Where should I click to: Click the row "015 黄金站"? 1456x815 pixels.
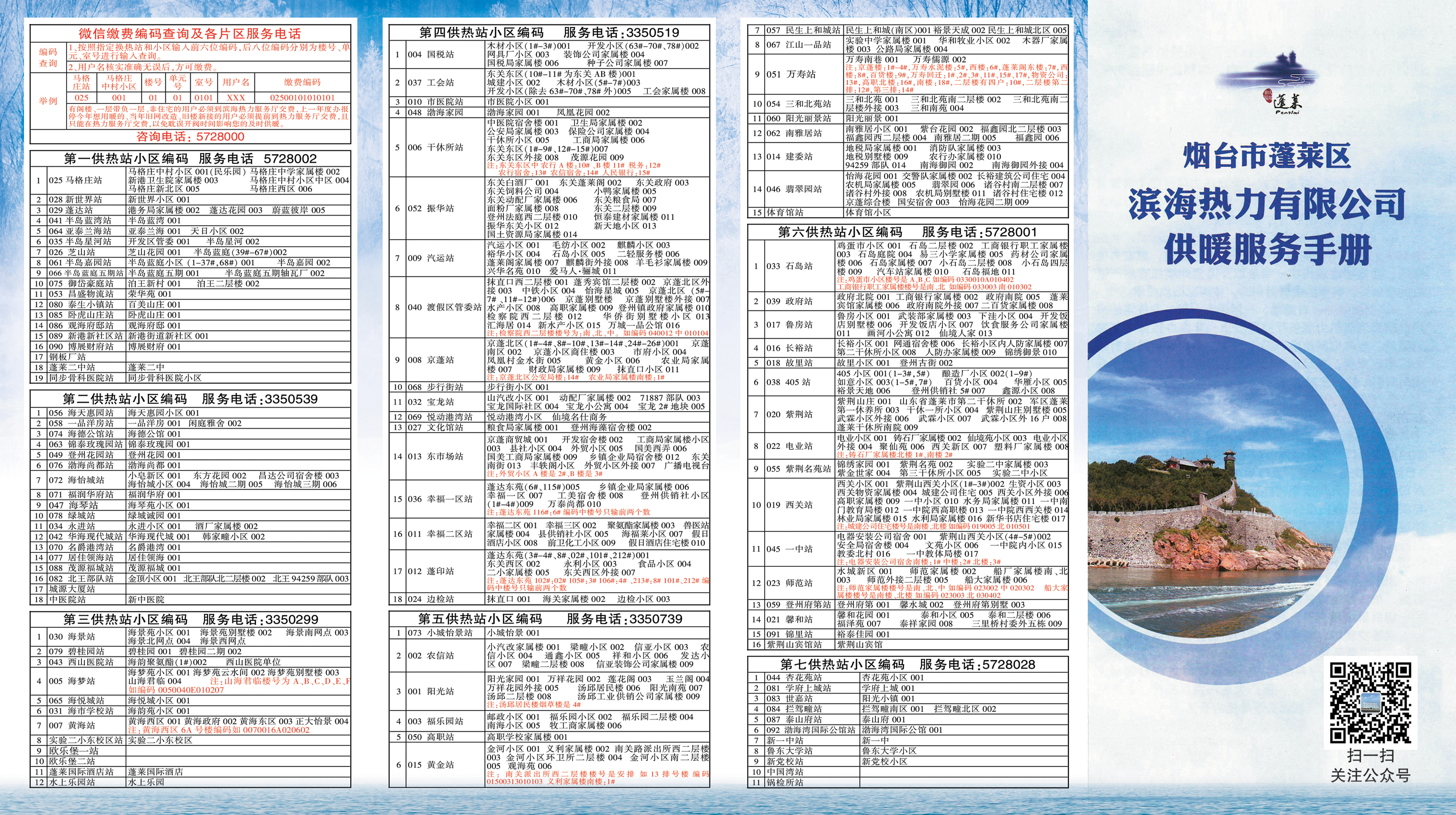(550, 765)
